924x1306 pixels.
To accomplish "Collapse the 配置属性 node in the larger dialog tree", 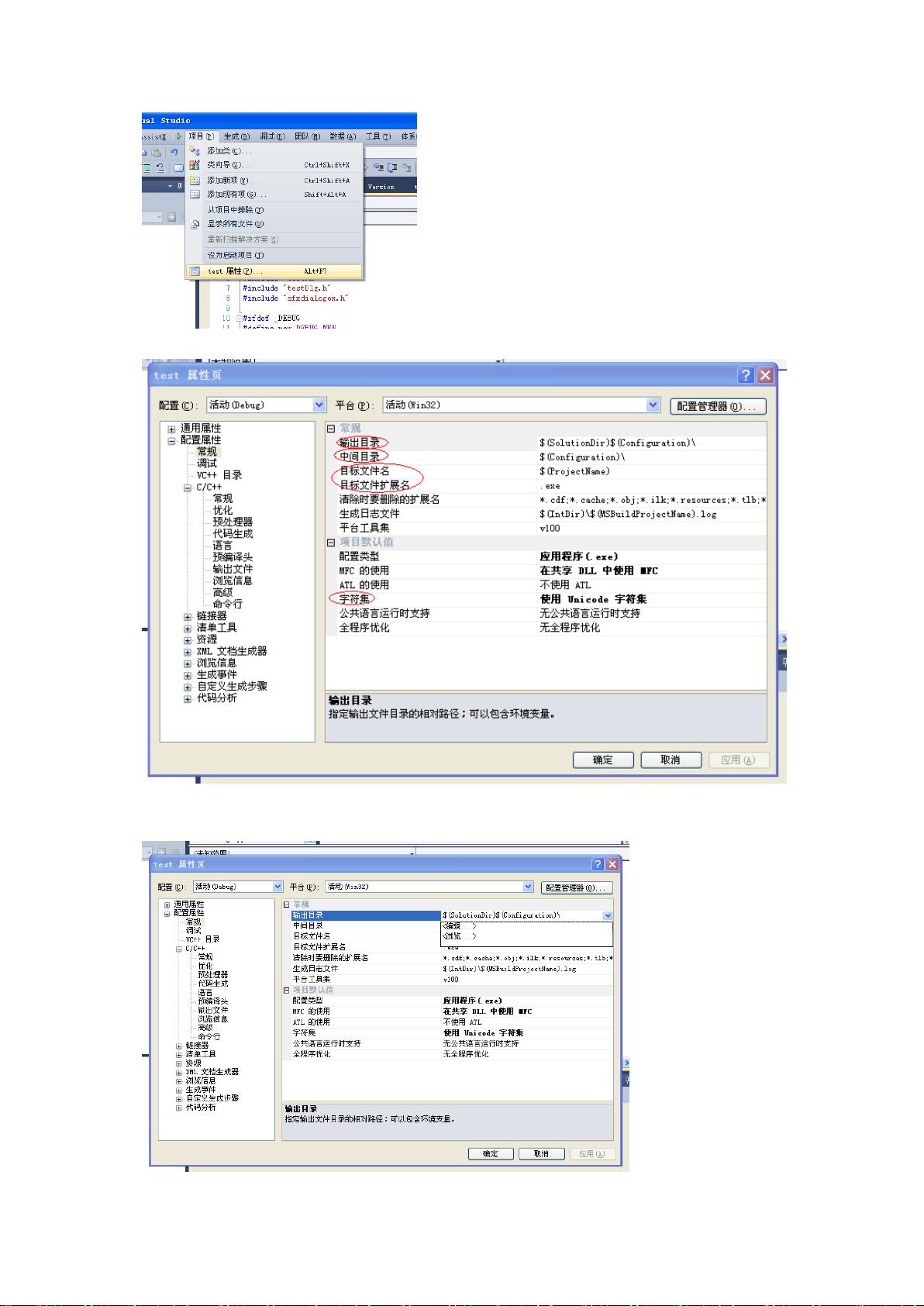I will coord(172,440).
